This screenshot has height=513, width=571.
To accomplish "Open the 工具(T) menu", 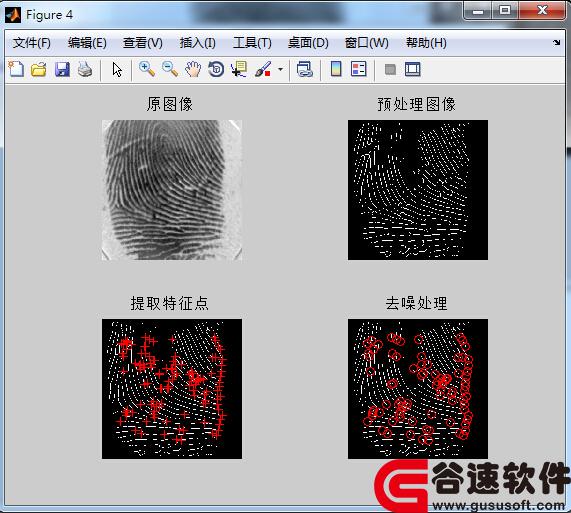I will pyautogui.click(x=252, y=43).
